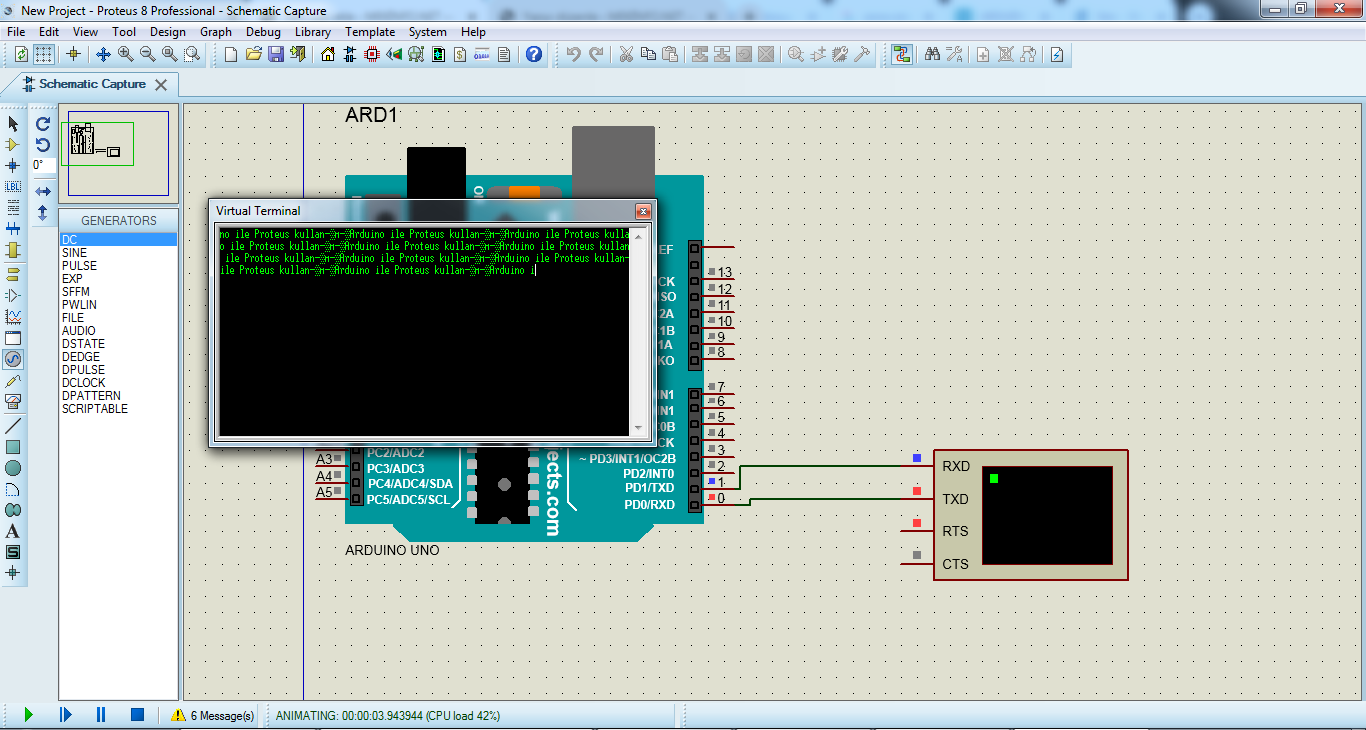The image size is (1366, 730).
Task: Click the schematic overview thumbnail
Action: [x=118, y=153]
